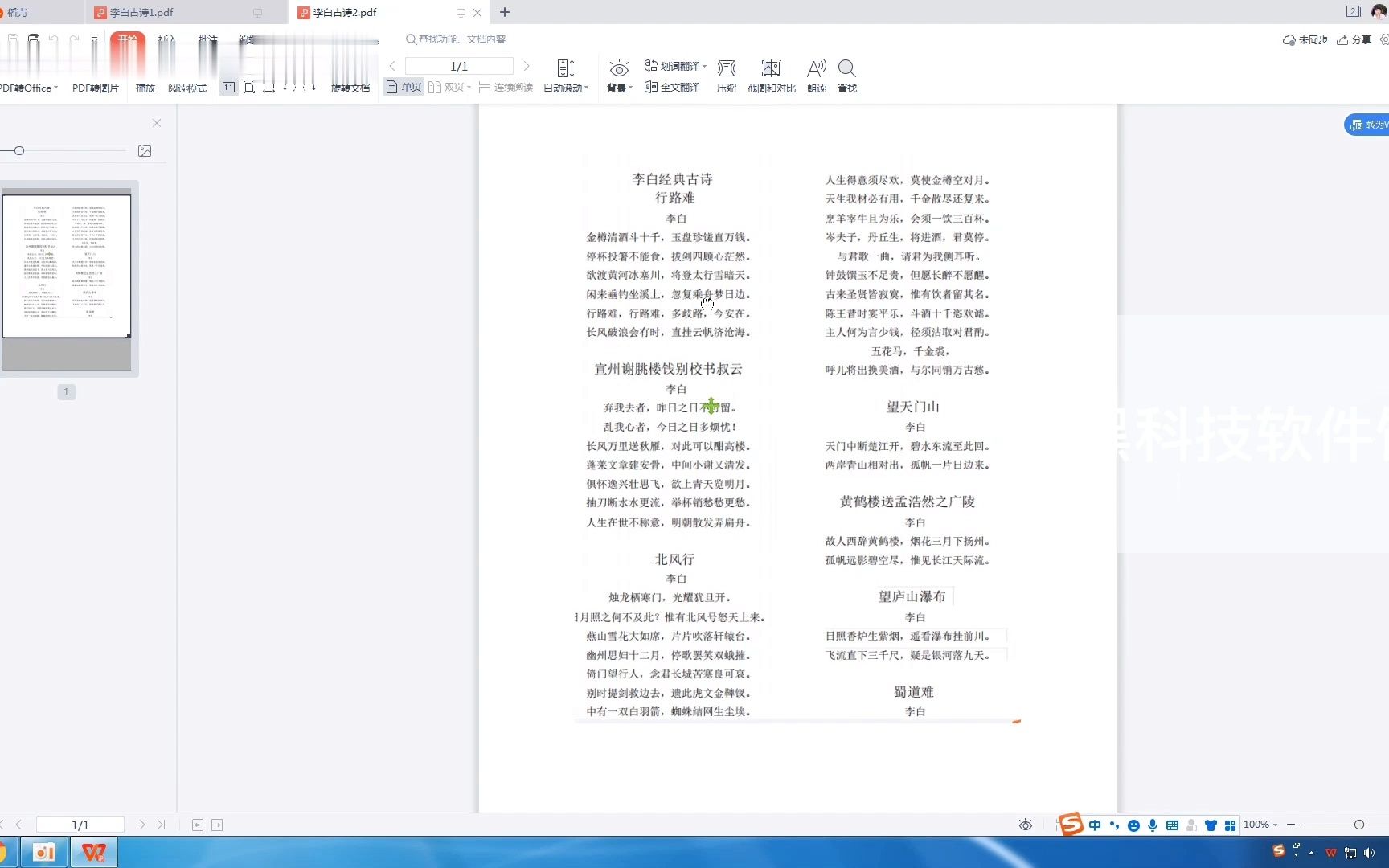This screenshot has height=868, width=1389.
Task: Close the thumbnail side panel
Action: (157, 123)
